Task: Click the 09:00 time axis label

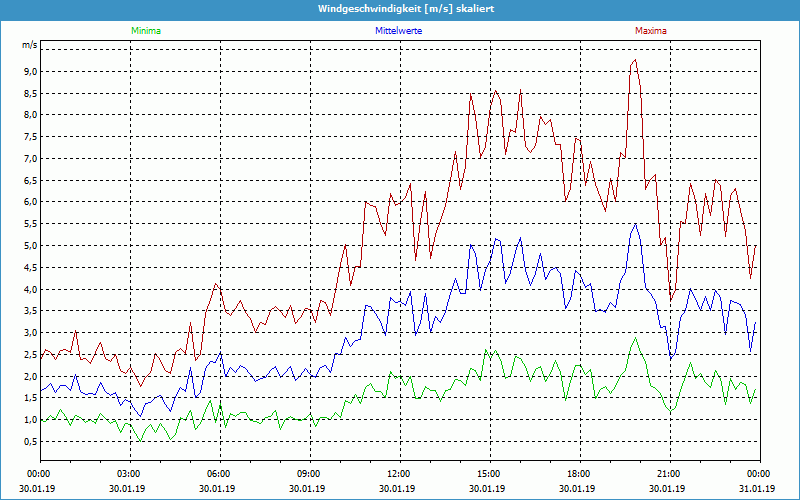Action: (x=309, y=474)
